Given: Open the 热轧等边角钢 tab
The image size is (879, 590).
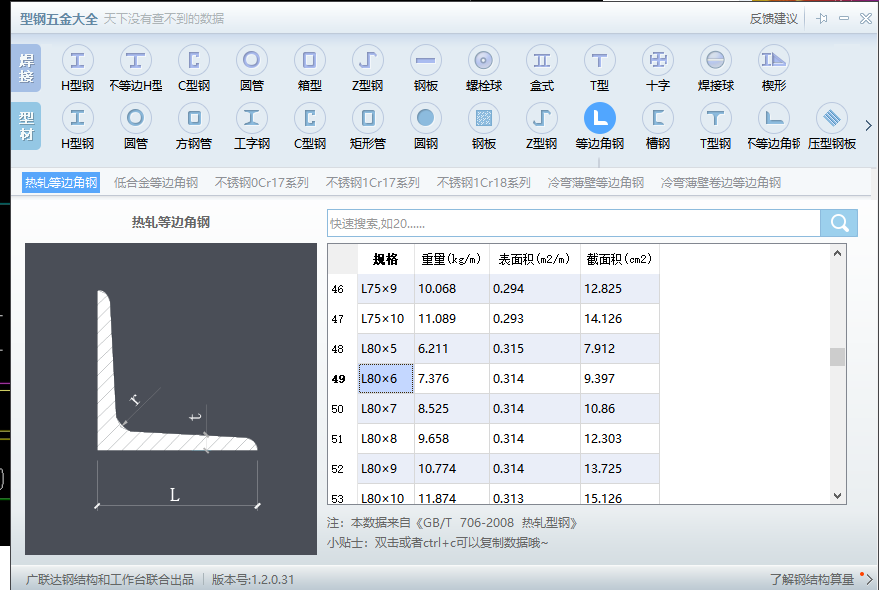Looking at the screenshot, I should click(x=61, y=183).
